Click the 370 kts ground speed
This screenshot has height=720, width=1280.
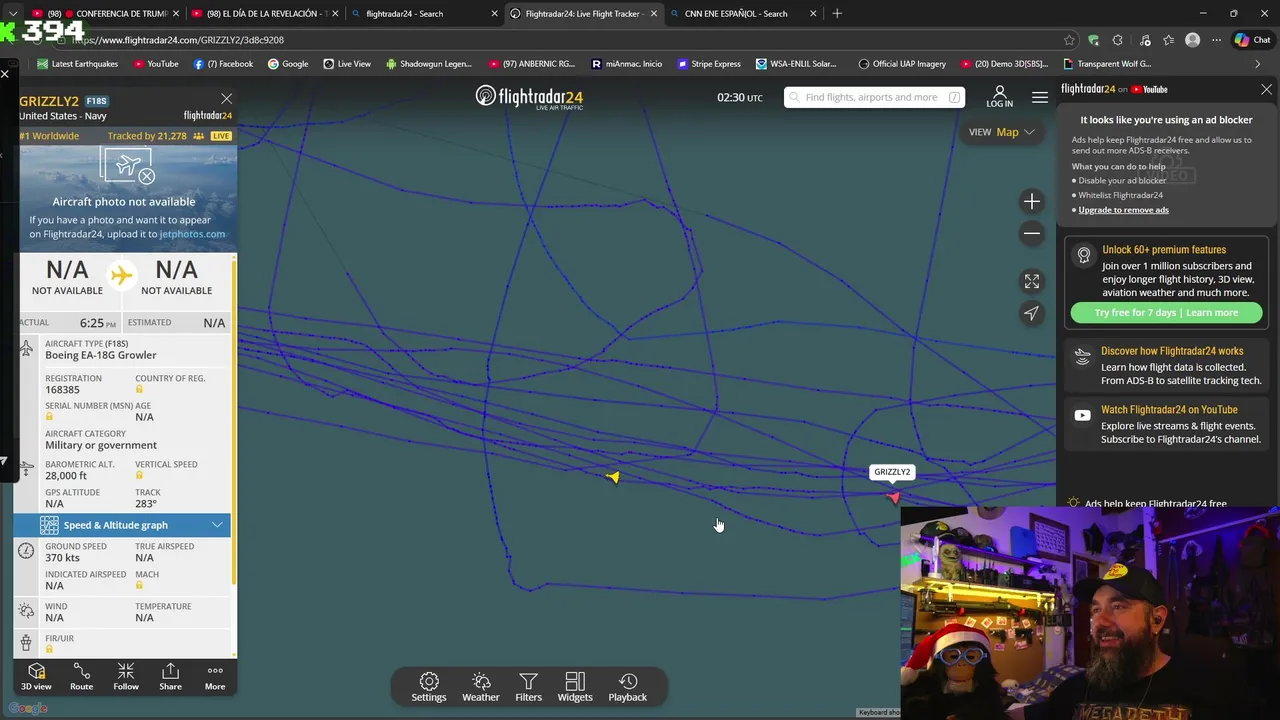pyautogui.click(x=62, y=558)
